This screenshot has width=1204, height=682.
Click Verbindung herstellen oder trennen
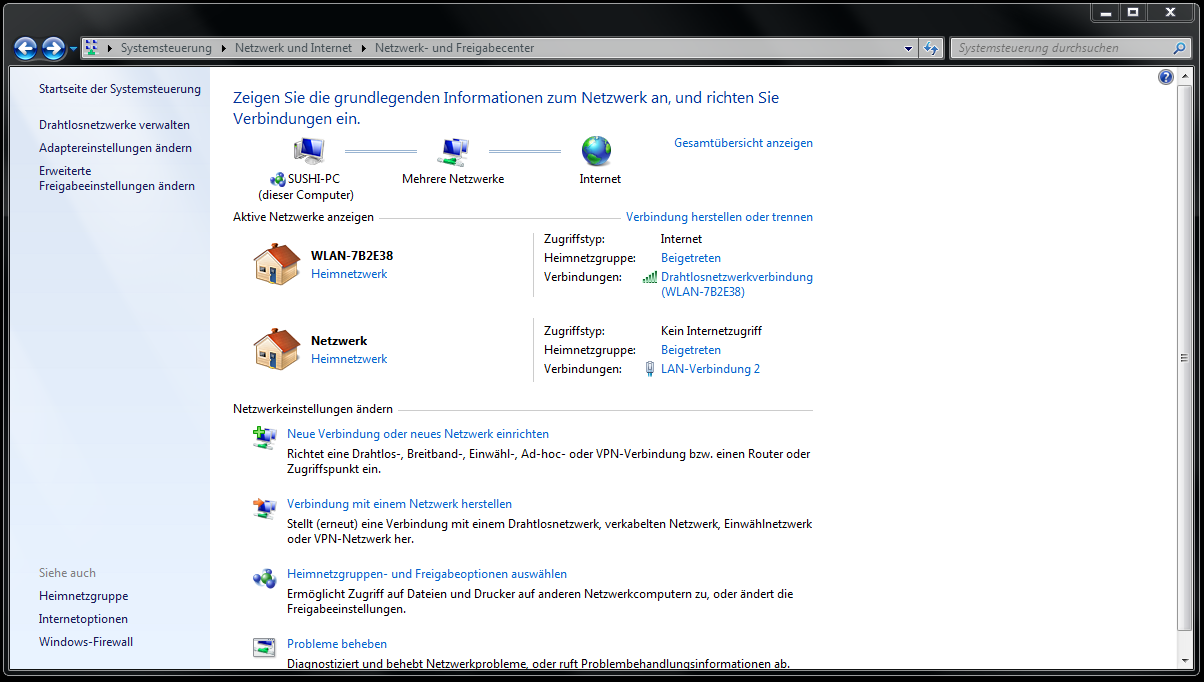[x=719, y=217]
